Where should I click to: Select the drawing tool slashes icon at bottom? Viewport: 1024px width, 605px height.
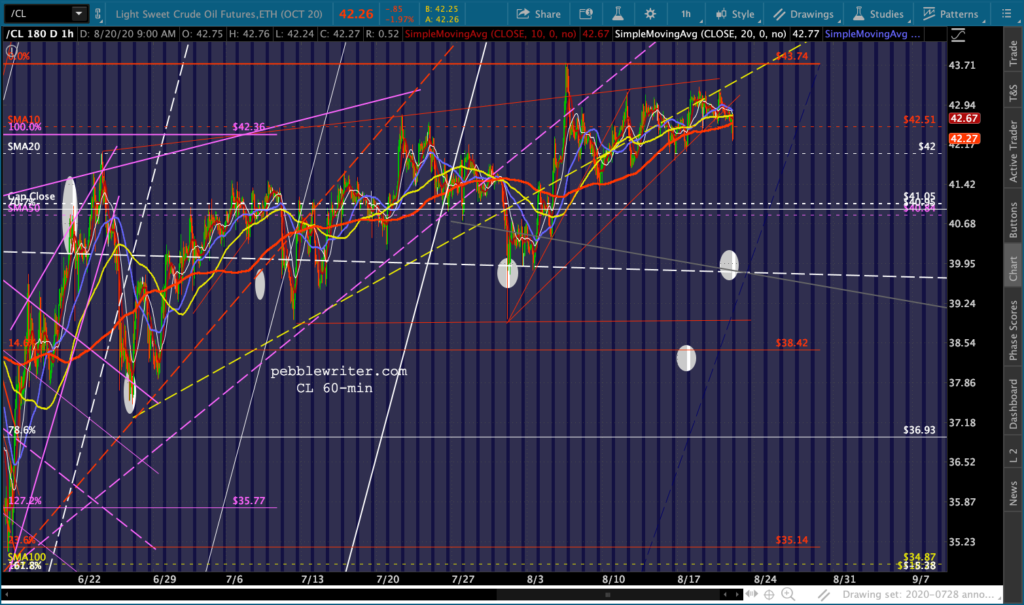(824, 595)
